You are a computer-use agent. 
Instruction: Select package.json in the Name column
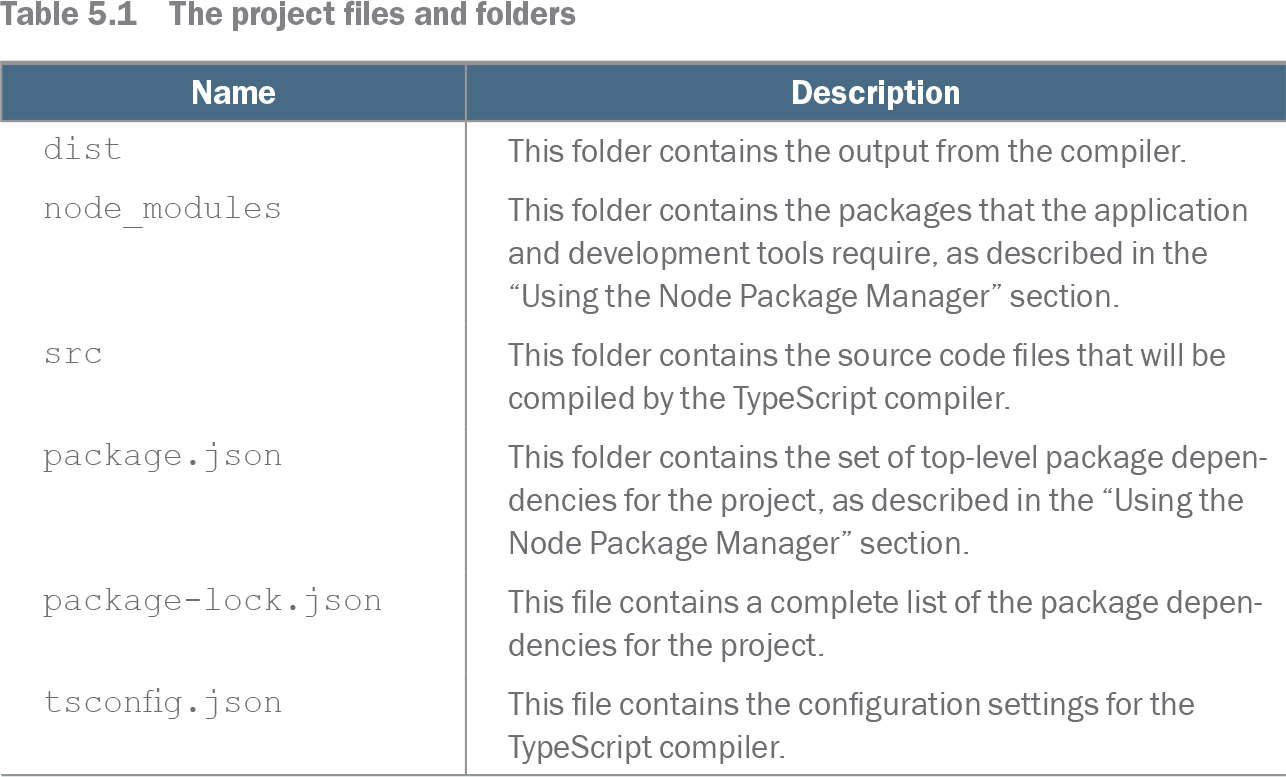tap(162, 457)
